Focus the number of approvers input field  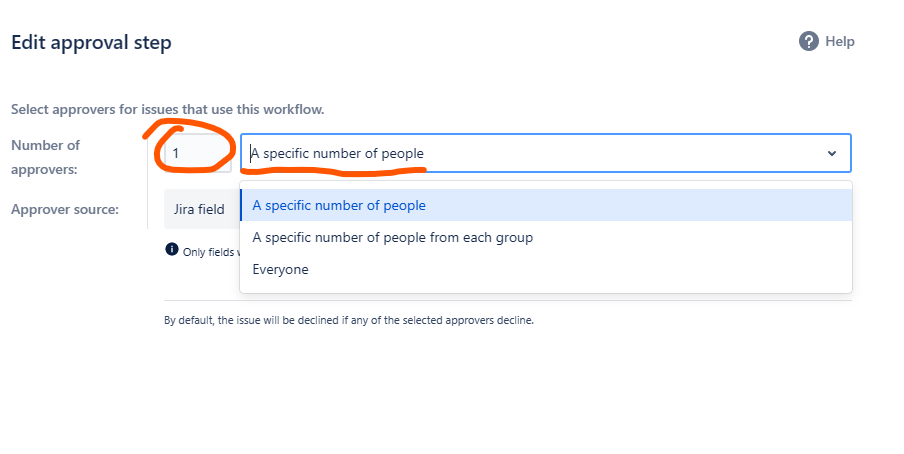tap(198, 153)
